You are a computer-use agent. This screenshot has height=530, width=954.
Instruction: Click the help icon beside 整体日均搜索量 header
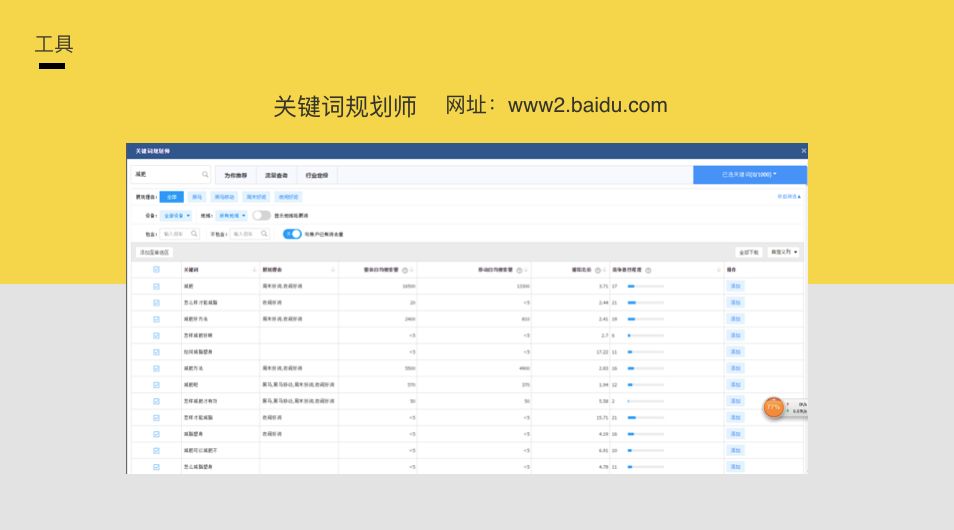coord(405,270)
